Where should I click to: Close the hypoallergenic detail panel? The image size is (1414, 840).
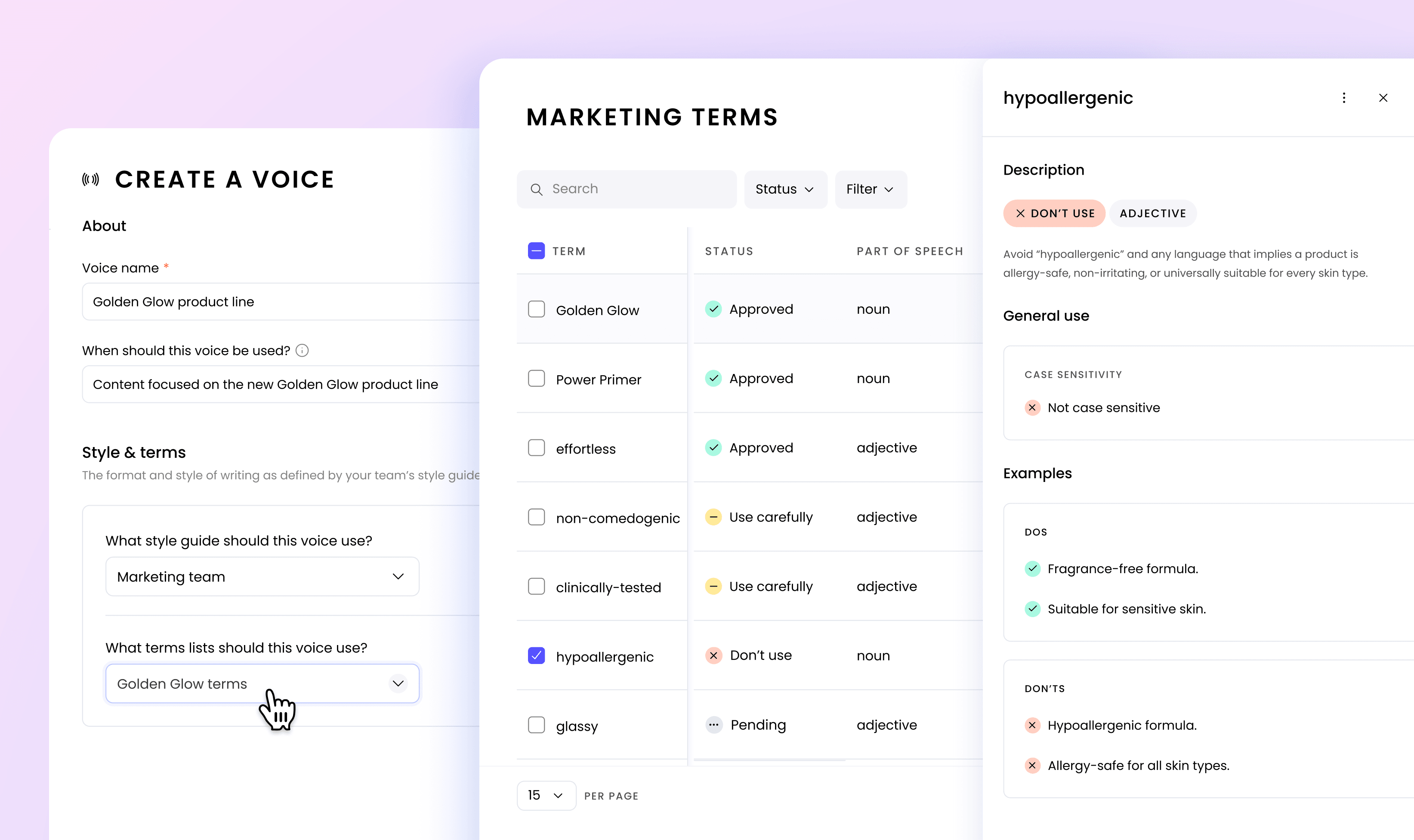1383,98
